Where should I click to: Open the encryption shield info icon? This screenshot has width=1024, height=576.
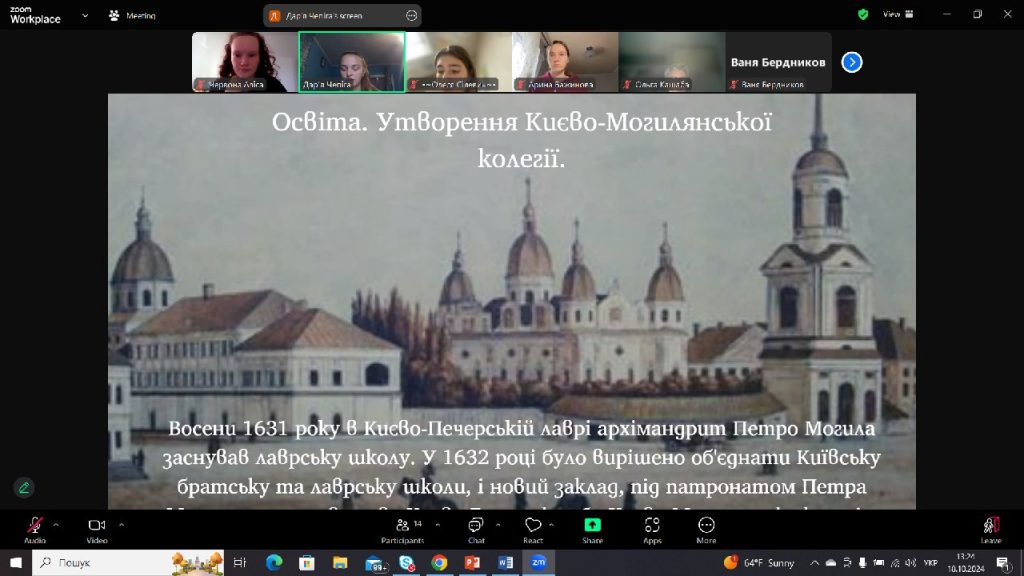pos(863,14)
